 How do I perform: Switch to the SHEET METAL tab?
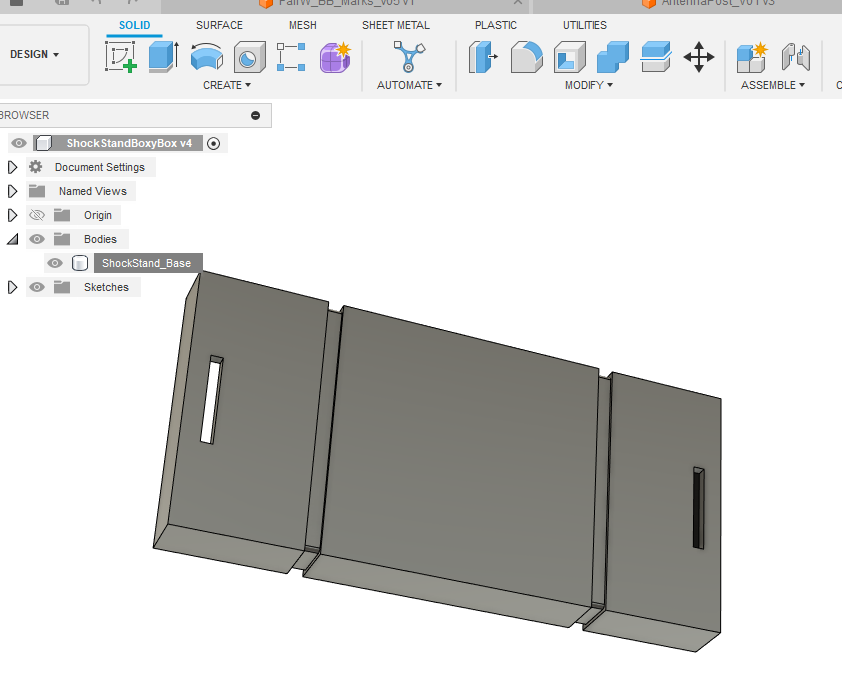[395, 25]
